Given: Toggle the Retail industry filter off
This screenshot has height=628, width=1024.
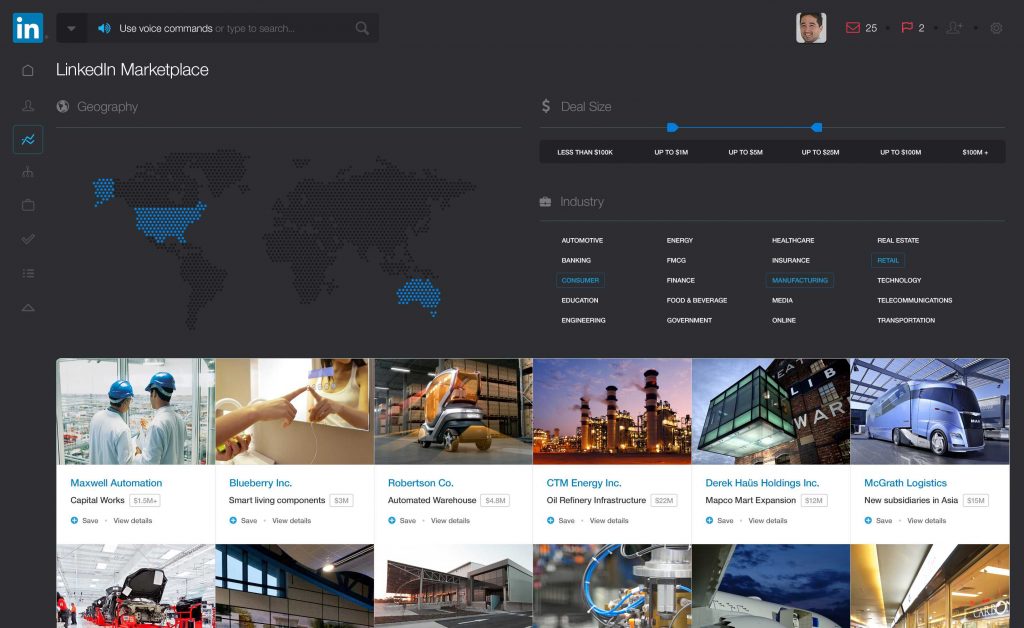Looking at the screenshot, I should click(x=888, y=261).
